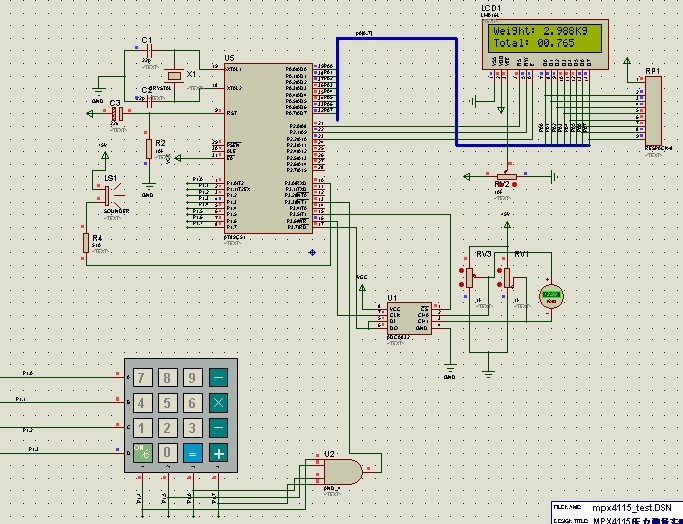Click the power arrow terminal above RP1
The height and width of the screenshot is (524, 683).
click(x=627, y=61)
